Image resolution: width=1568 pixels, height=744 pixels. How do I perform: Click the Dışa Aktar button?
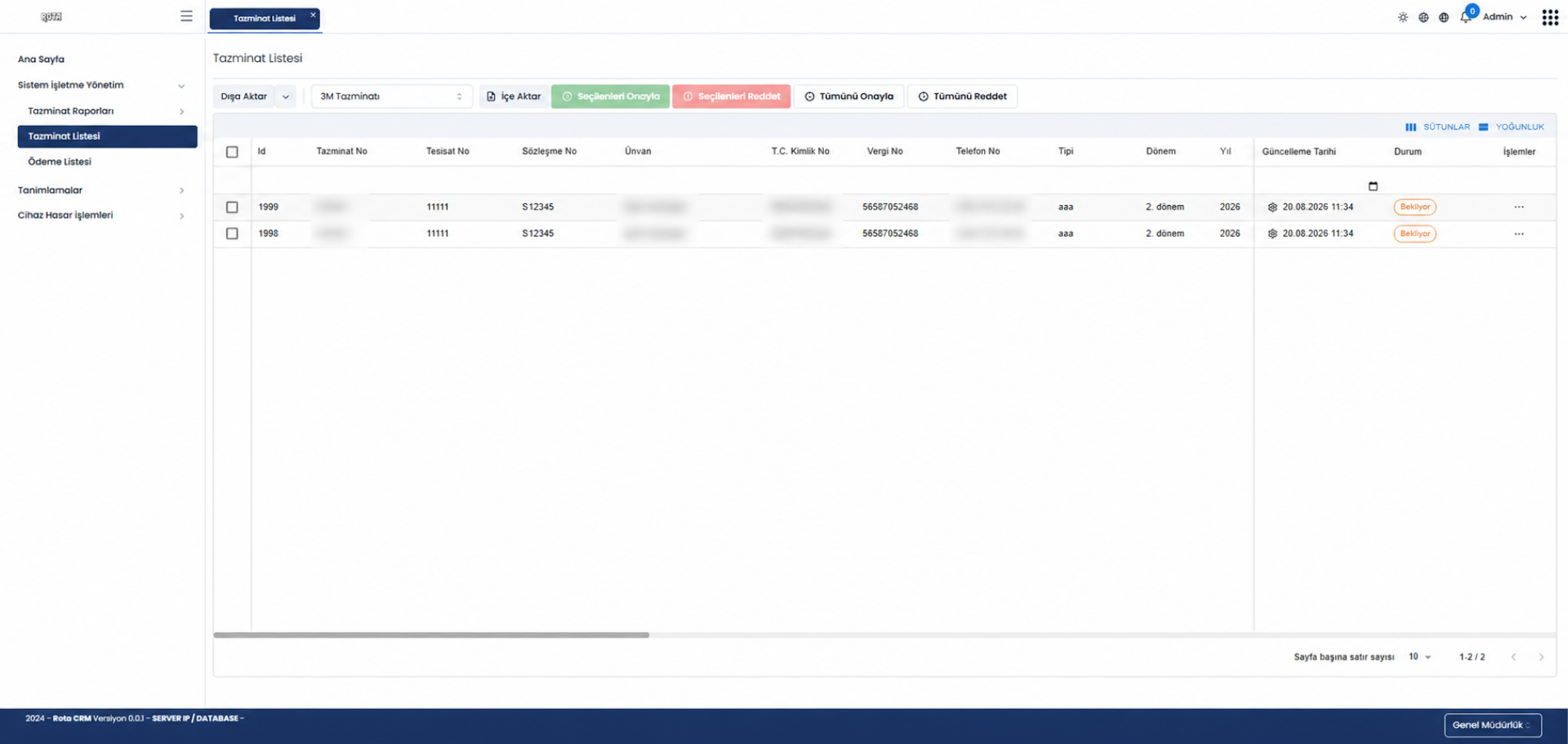click(x=244, y=96)
